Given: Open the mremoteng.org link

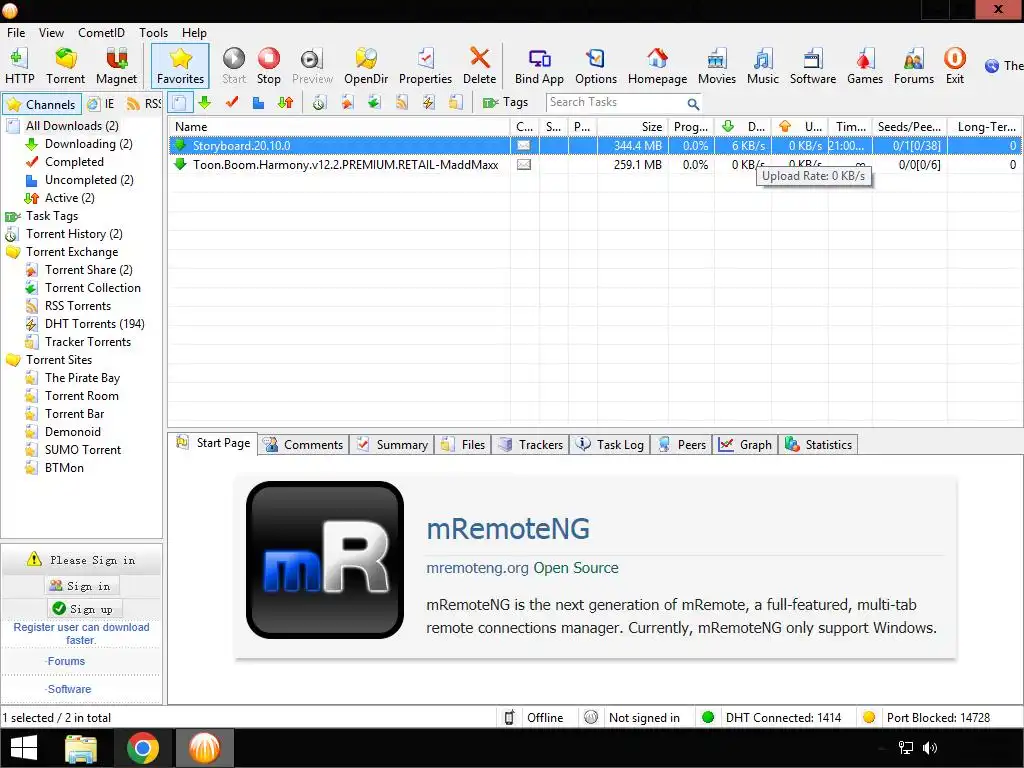Looking at the screenshot, I should click(477, 568).
